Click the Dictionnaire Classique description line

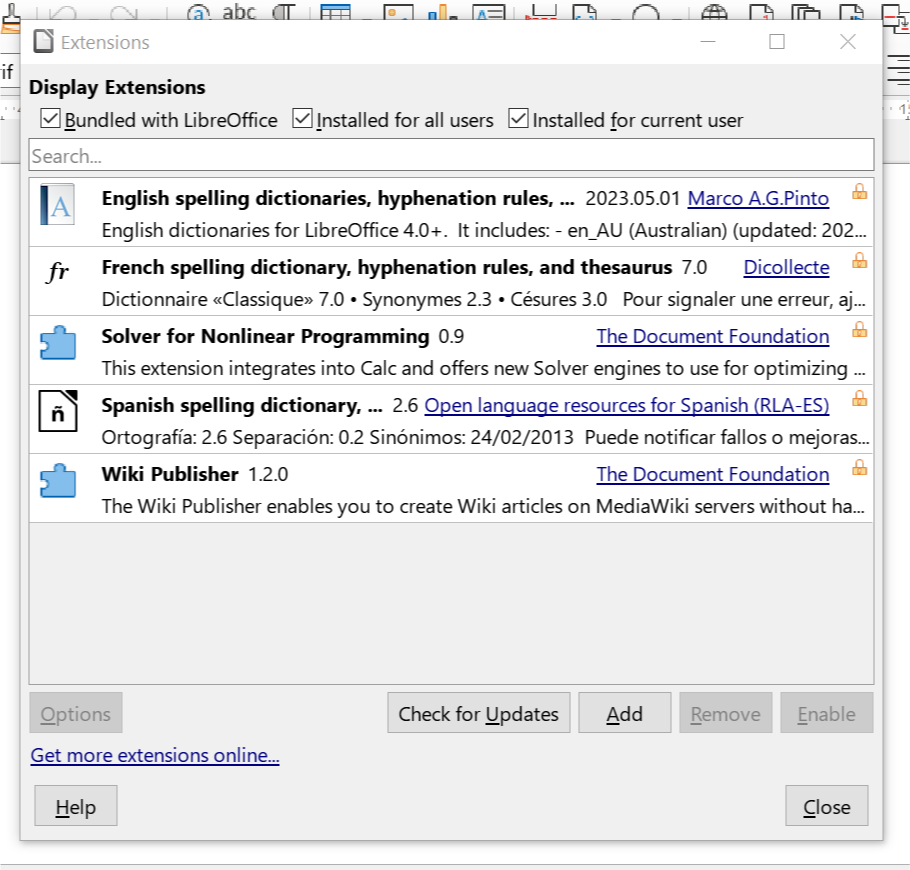483,299
